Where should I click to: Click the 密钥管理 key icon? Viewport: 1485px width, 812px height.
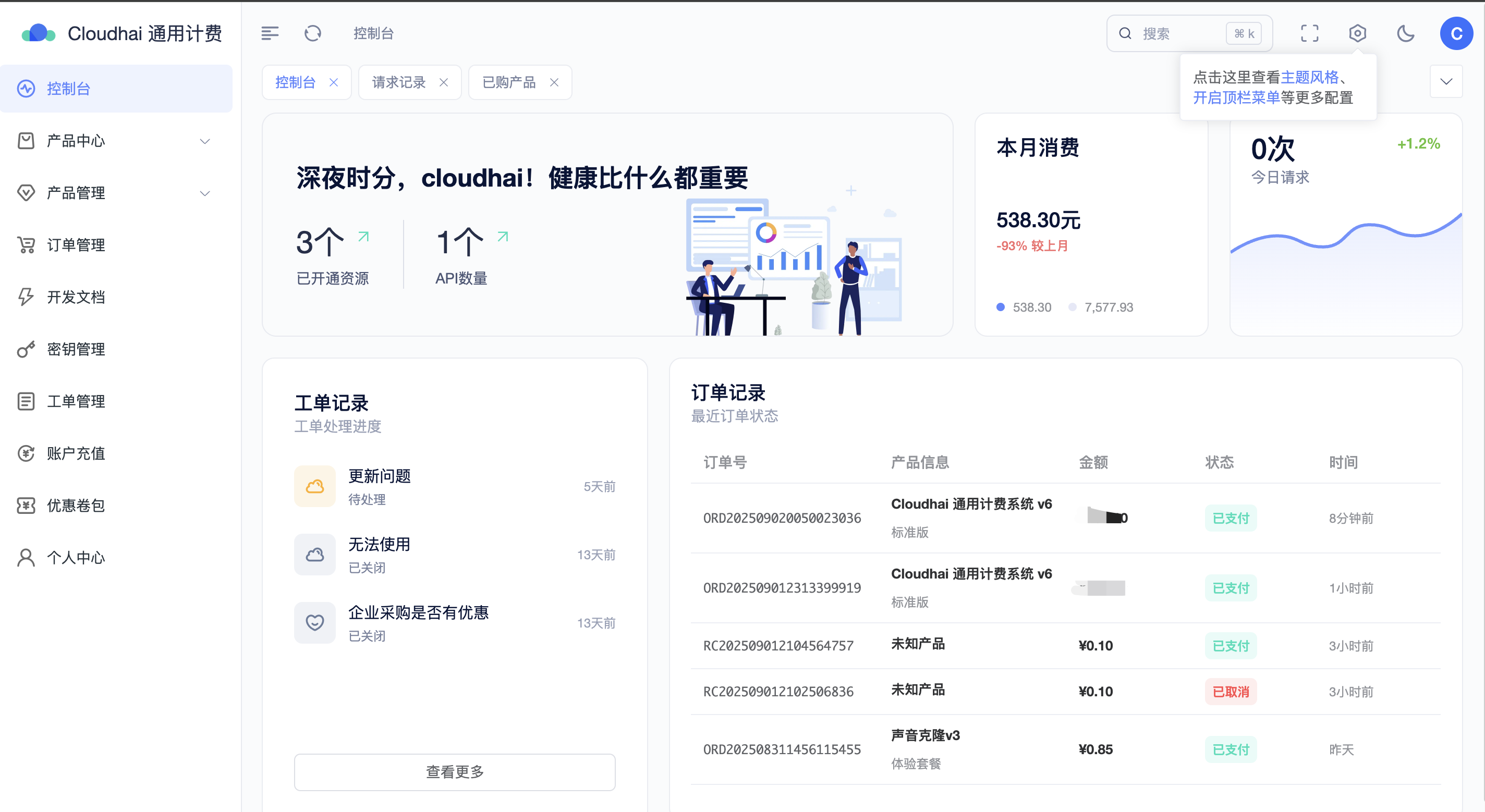26,349
